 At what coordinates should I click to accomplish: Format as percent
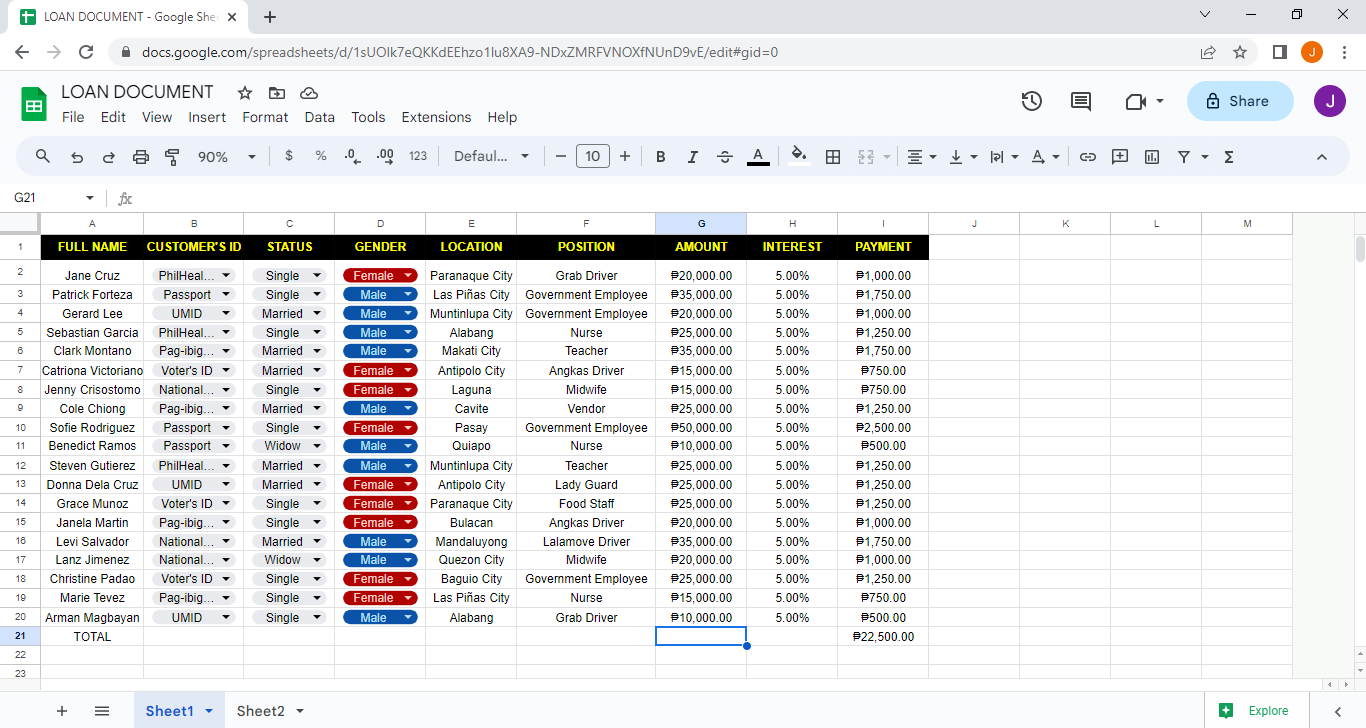click(x=321, y=156)
